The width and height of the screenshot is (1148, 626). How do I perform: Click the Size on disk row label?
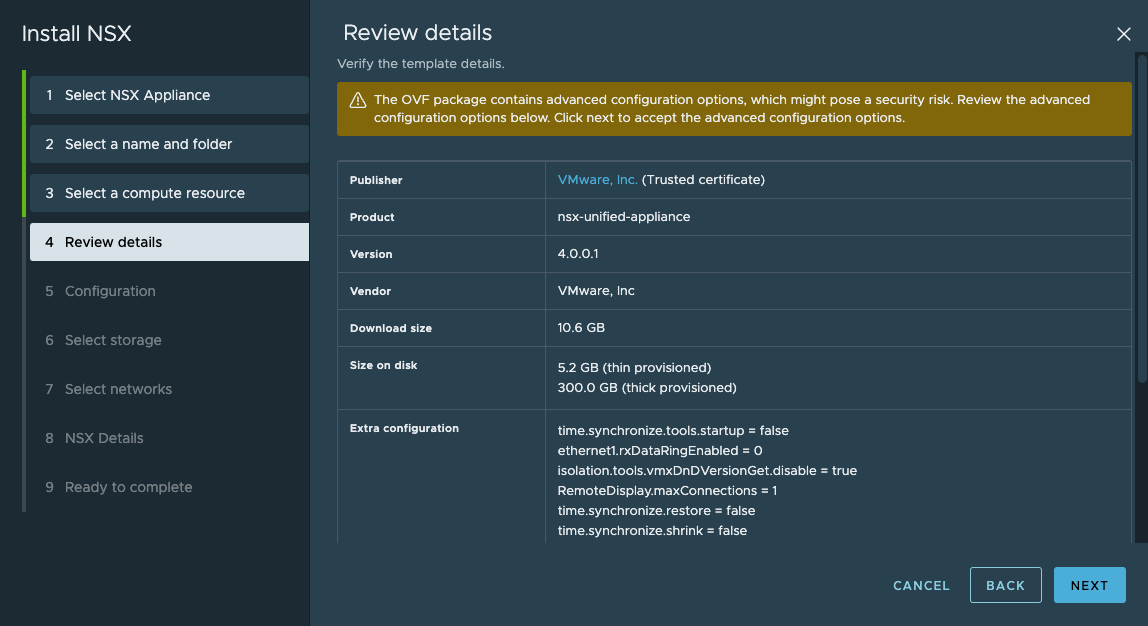(383, 365)
